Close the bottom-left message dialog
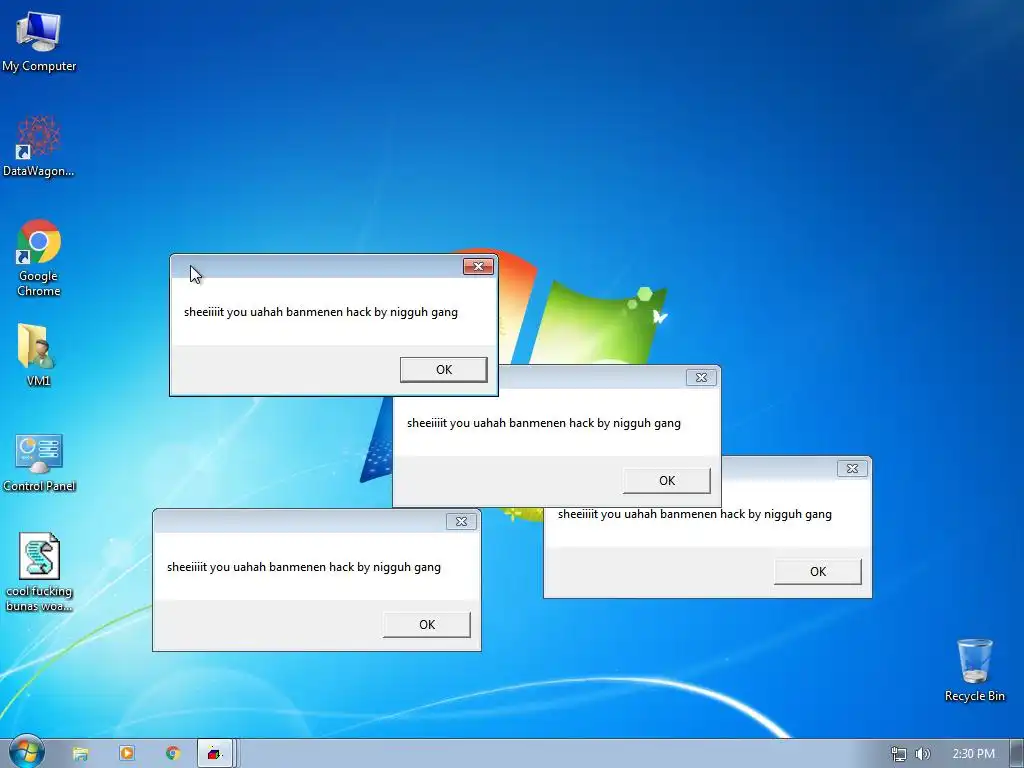The height and width of the screenshot is (768, 1024). (x=461, y=521)
